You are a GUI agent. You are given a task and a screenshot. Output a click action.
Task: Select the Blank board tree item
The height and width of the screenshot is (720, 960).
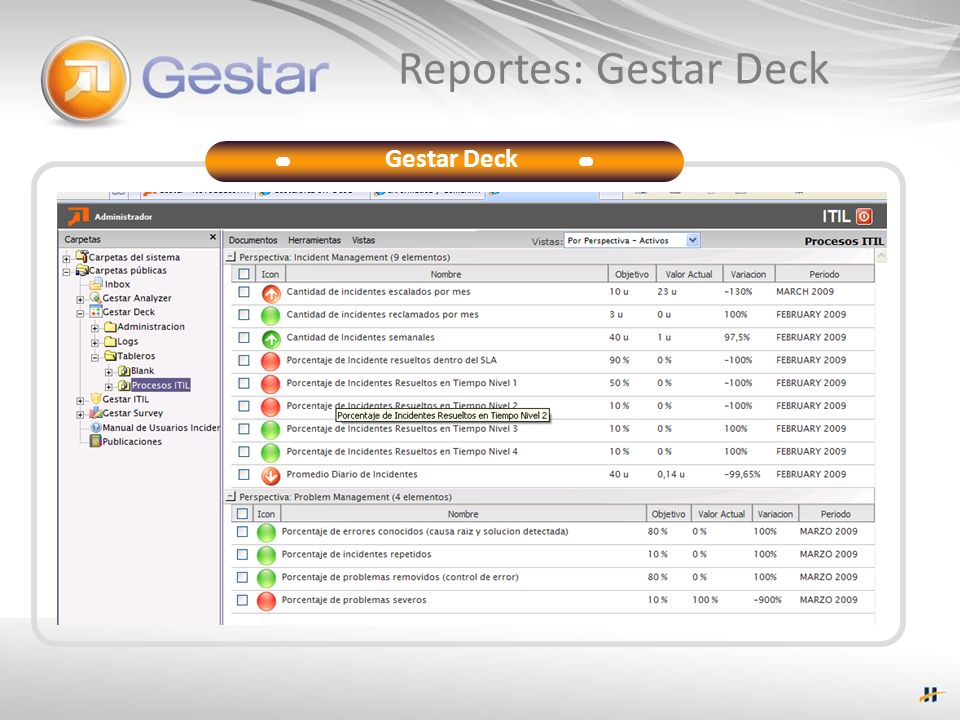click(142, 370)
